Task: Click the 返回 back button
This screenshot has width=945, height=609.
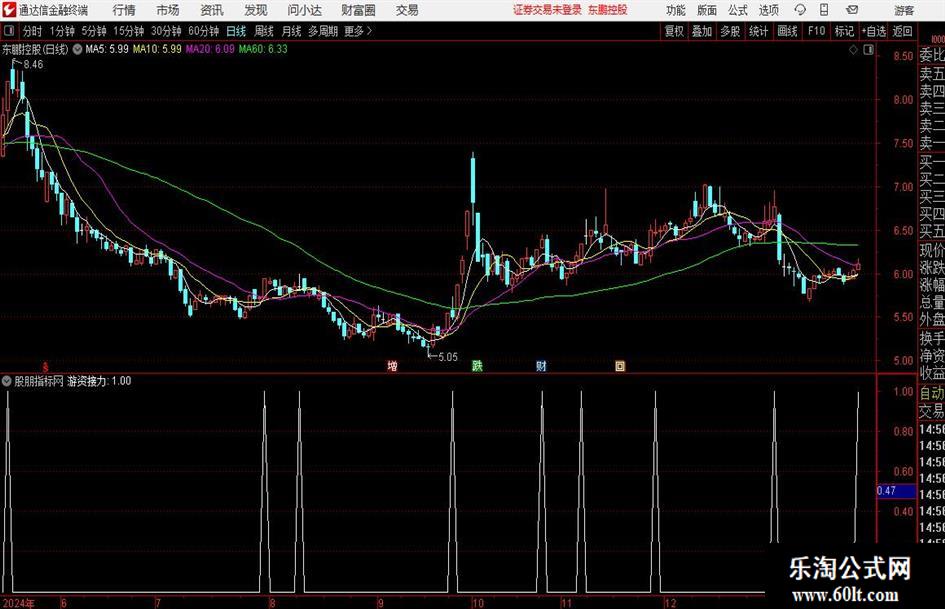Action: 902,31
